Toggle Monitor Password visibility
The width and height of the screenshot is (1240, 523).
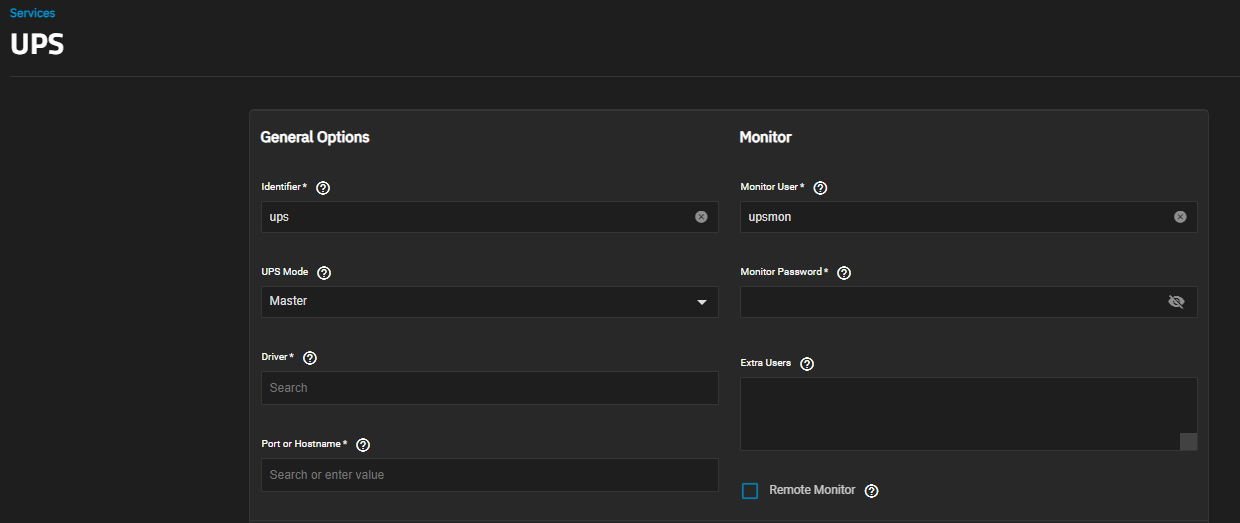pos(1176,302)
